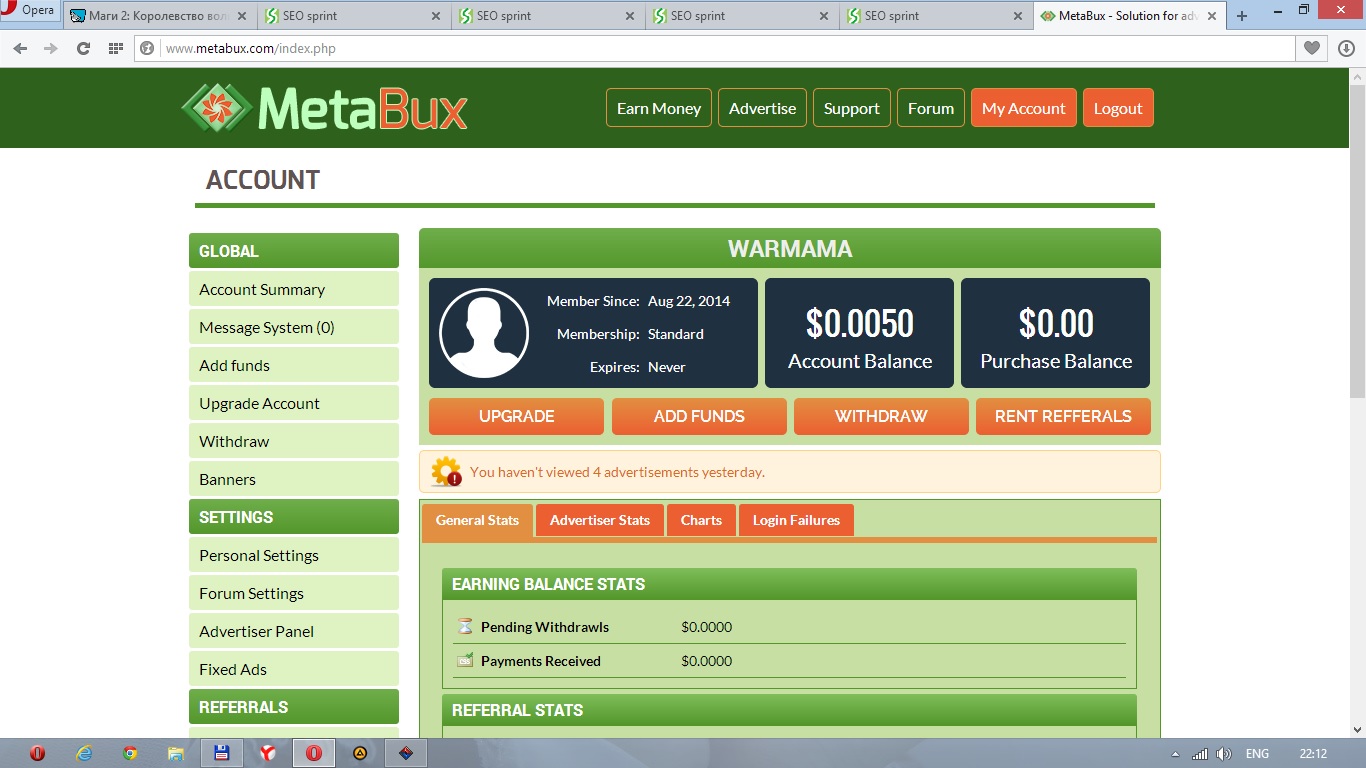Image resolution: width=1366 pixels, height=768 pixels.
Task: Go forward with the arrow button
Action: pos(51,48)
